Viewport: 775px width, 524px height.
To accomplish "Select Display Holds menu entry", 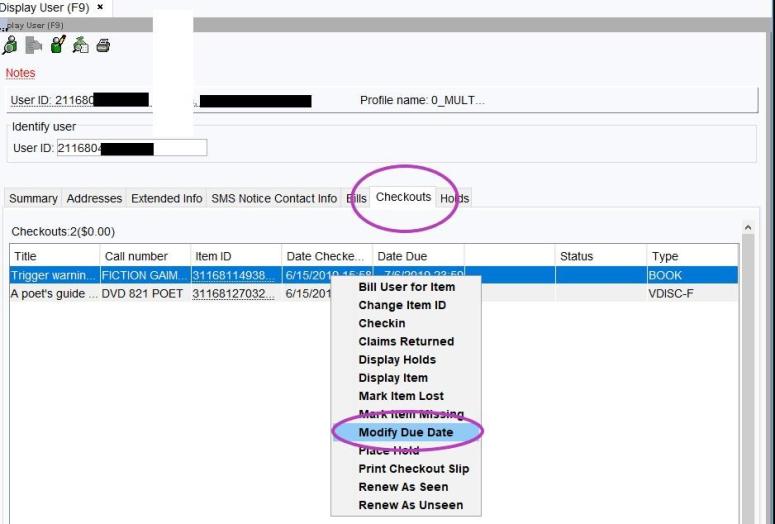I will tap(406, 359).
